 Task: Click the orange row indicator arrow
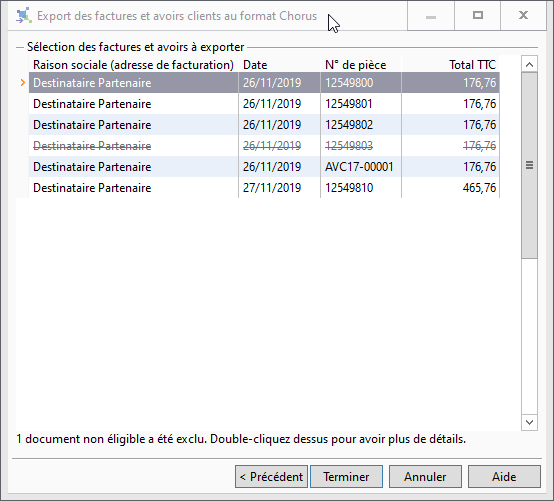23,83
